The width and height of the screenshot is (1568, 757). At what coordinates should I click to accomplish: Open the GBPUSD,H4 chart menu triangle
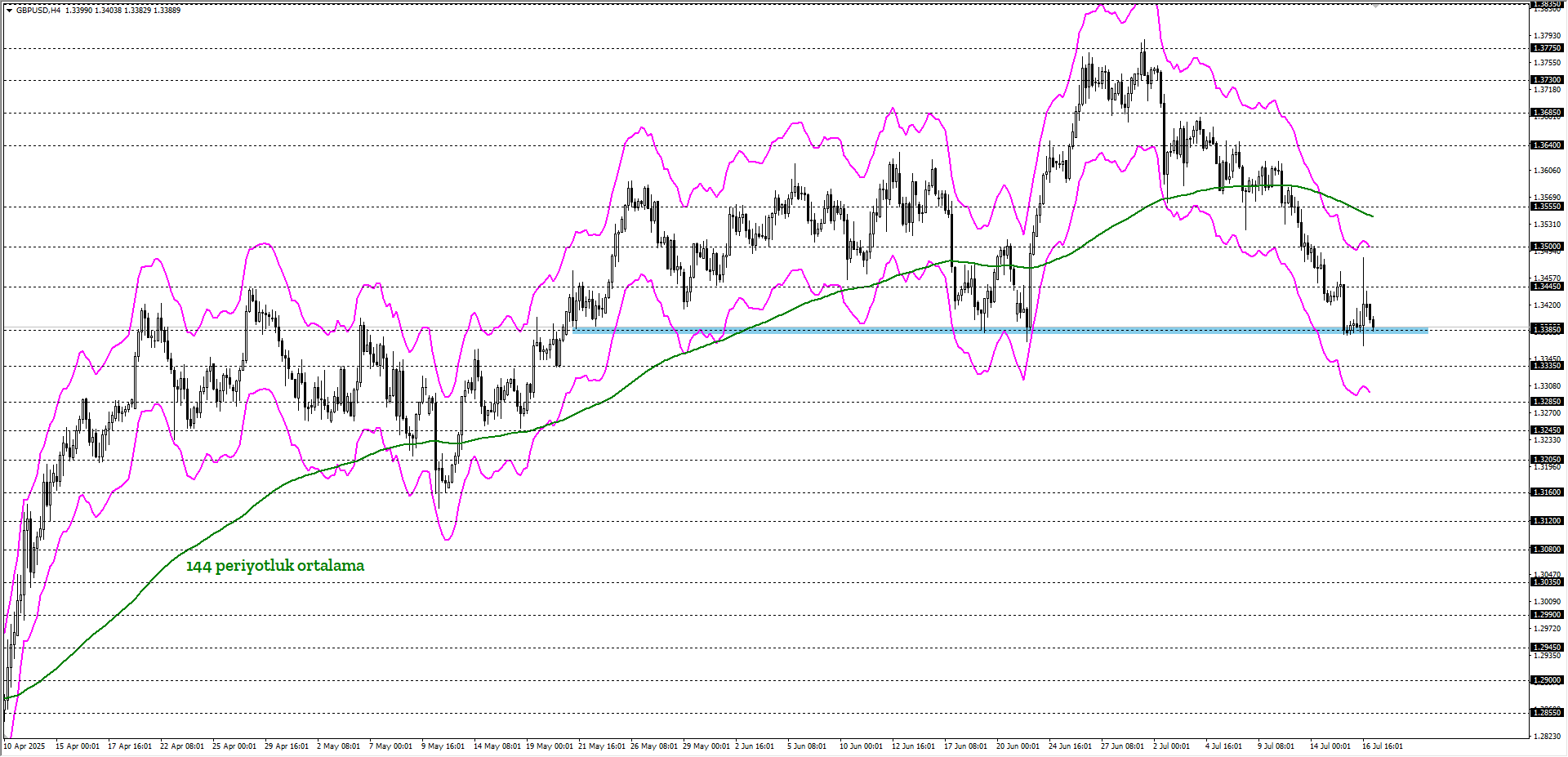[x=9, y=11]
